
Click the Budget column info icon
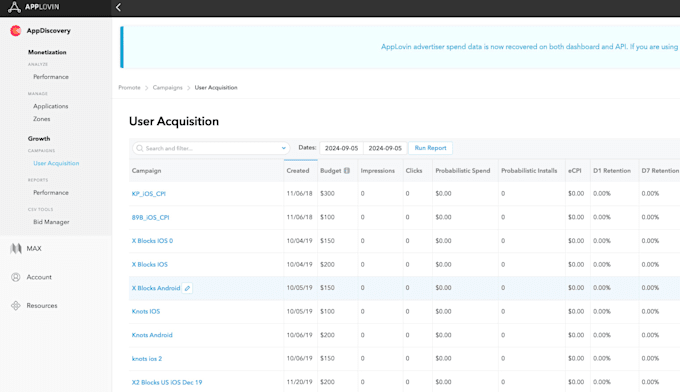[x=347, y=171]
